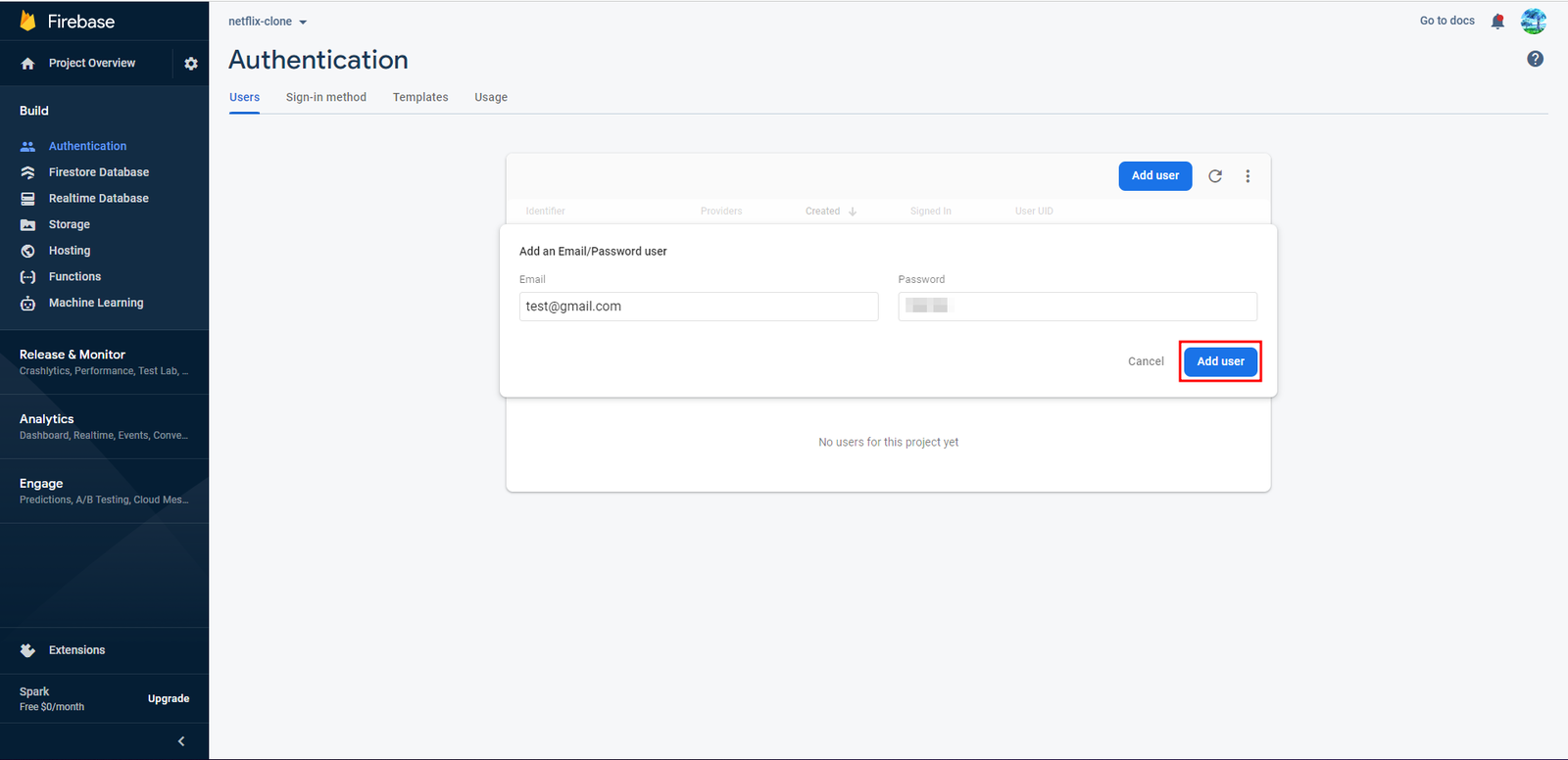The width and height of the screenshot is (1568, 760).
Task: Click the Providers column header
Action: pyautogui.click(x=721, y=212)
